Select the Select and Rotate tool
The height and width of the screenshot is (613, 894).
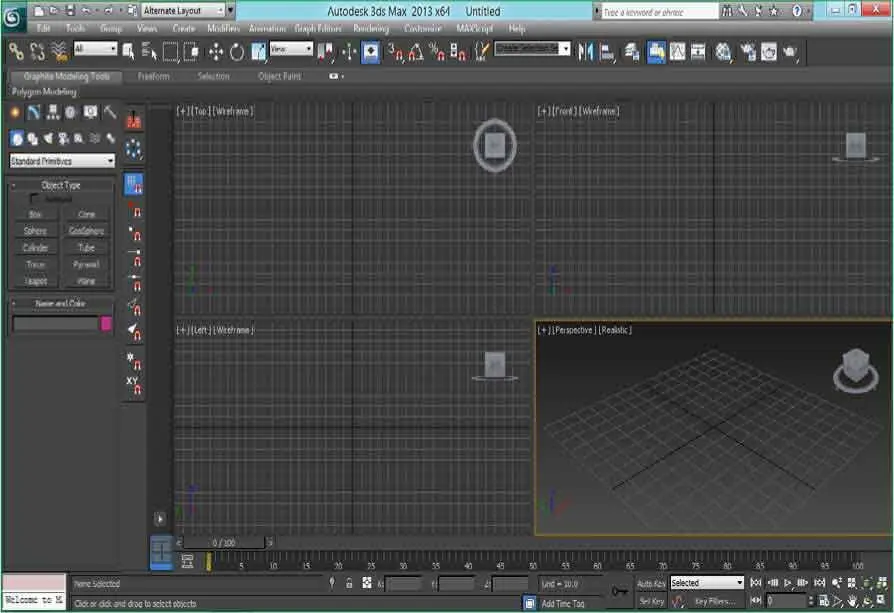[x=237, y=52]
